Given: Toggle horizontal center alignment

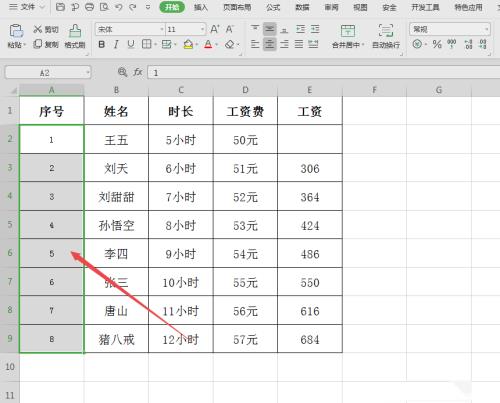Looking at the screenshot, I should click(270, 44).
